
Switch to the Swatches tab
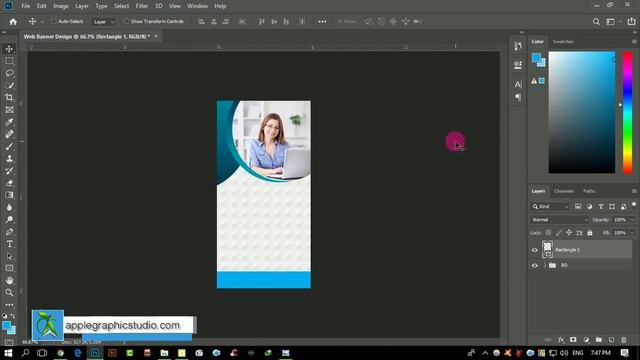(x=563, y=42)
